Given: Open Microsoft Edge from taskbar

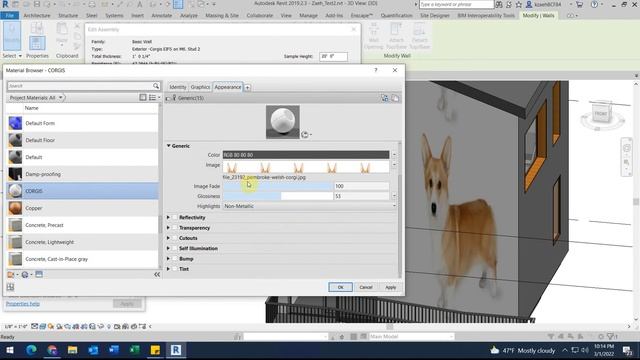Looking at the screenshot, I should coord(31,350).
